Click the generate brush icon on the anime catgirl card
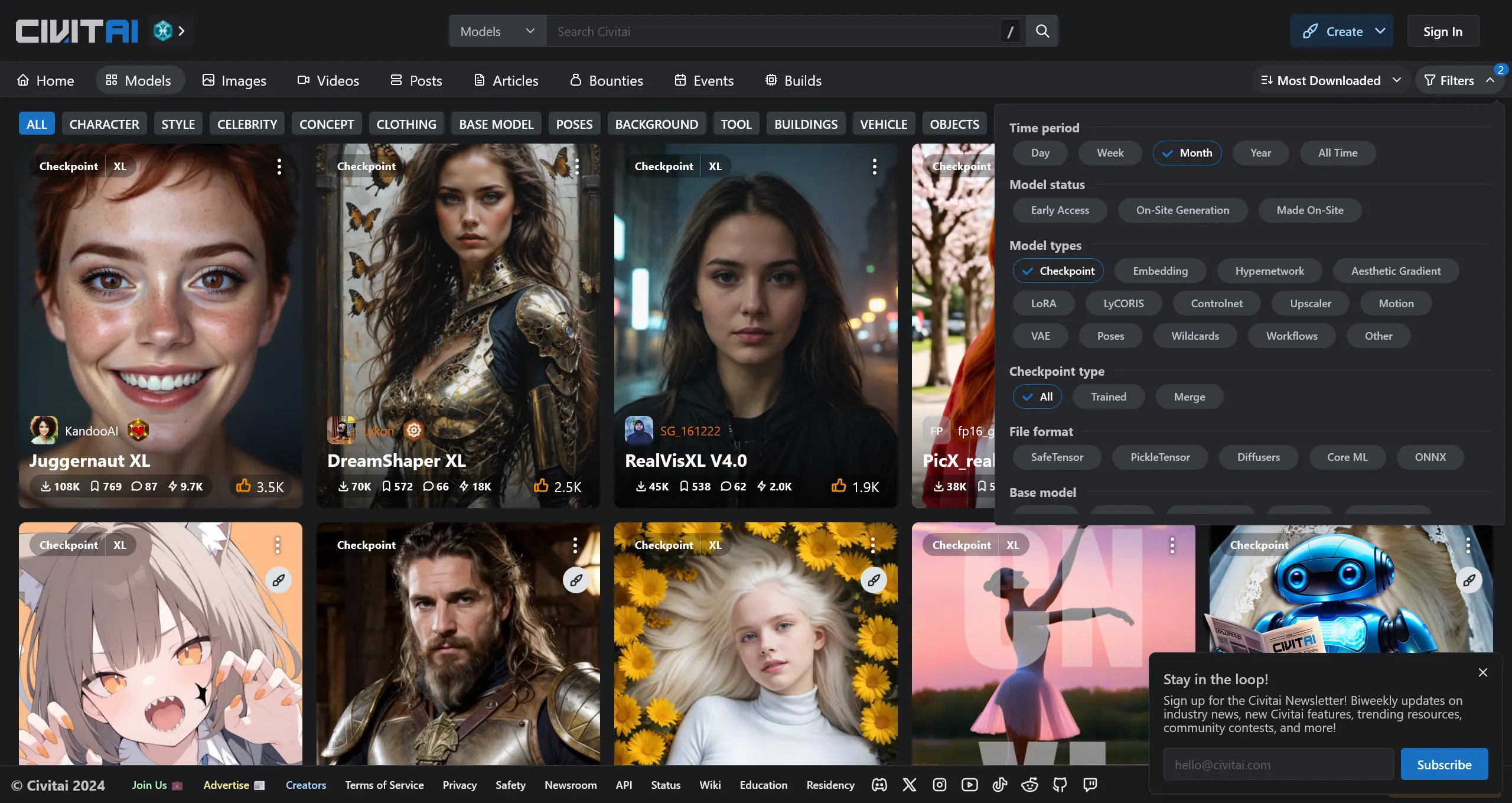Screen dimensions: 1512x803 (x=279, y=580)
